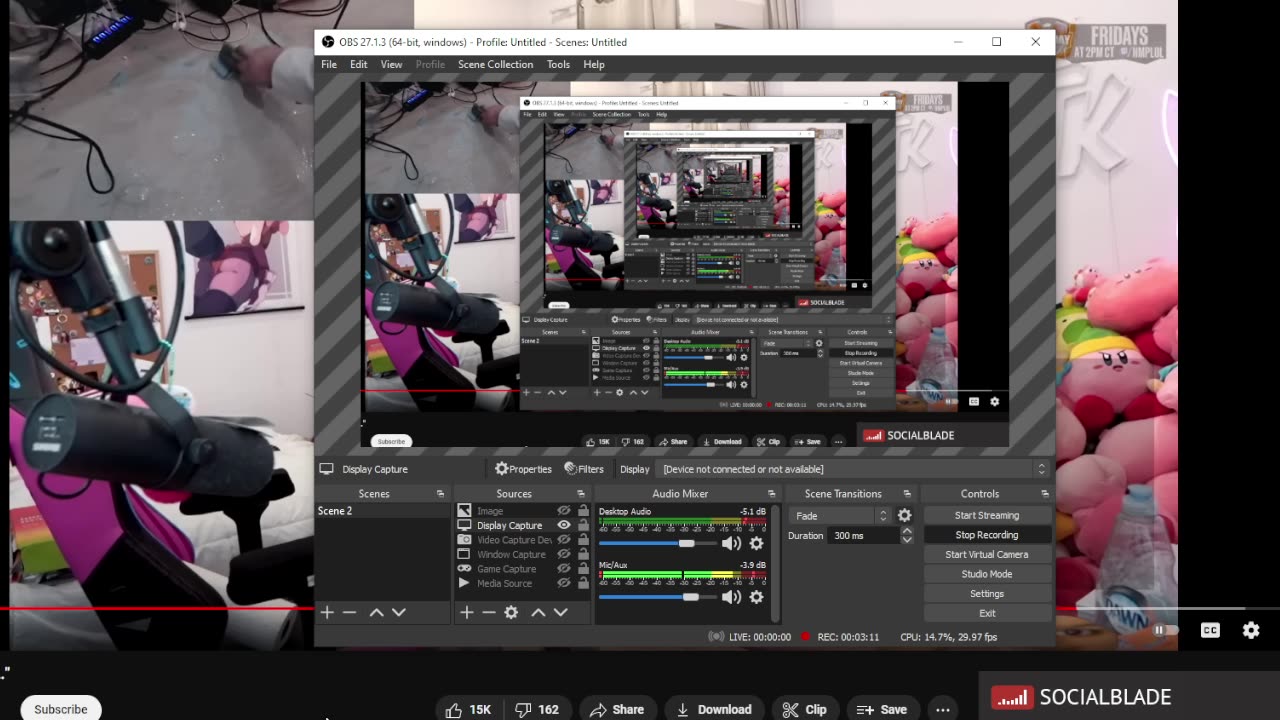
Task: Pop out the Scenes dock
Action: point(440,494)
